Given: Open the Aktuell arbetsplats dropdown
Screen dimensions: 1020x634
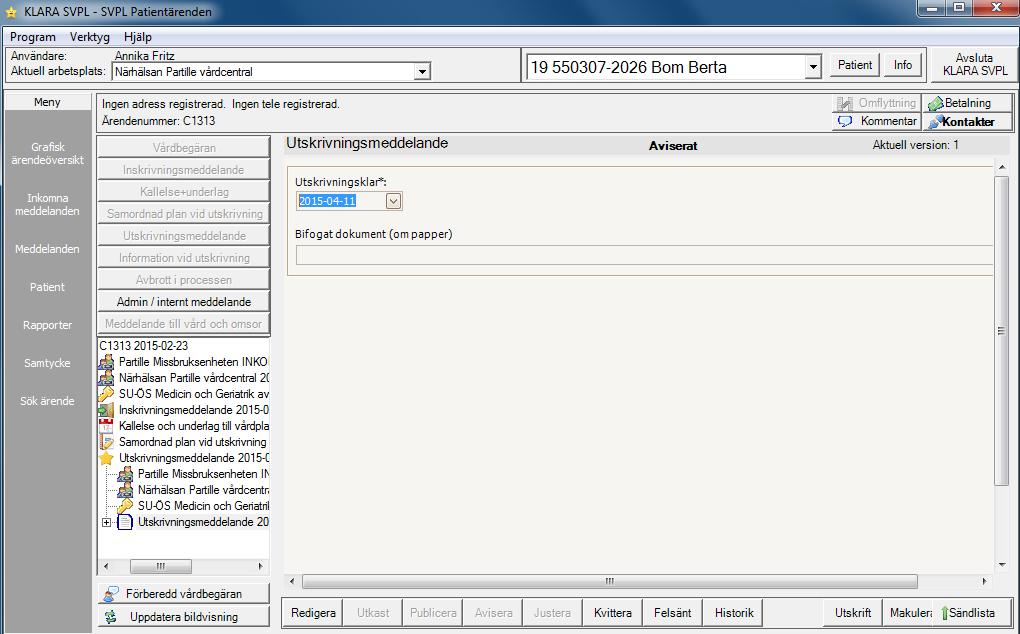Looking at the screenshot, I should tap(422, 72).
